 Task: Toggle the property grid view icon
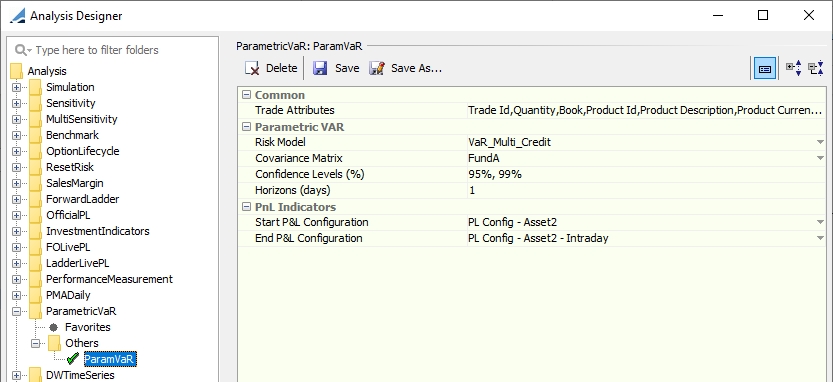tap(765, 69)
